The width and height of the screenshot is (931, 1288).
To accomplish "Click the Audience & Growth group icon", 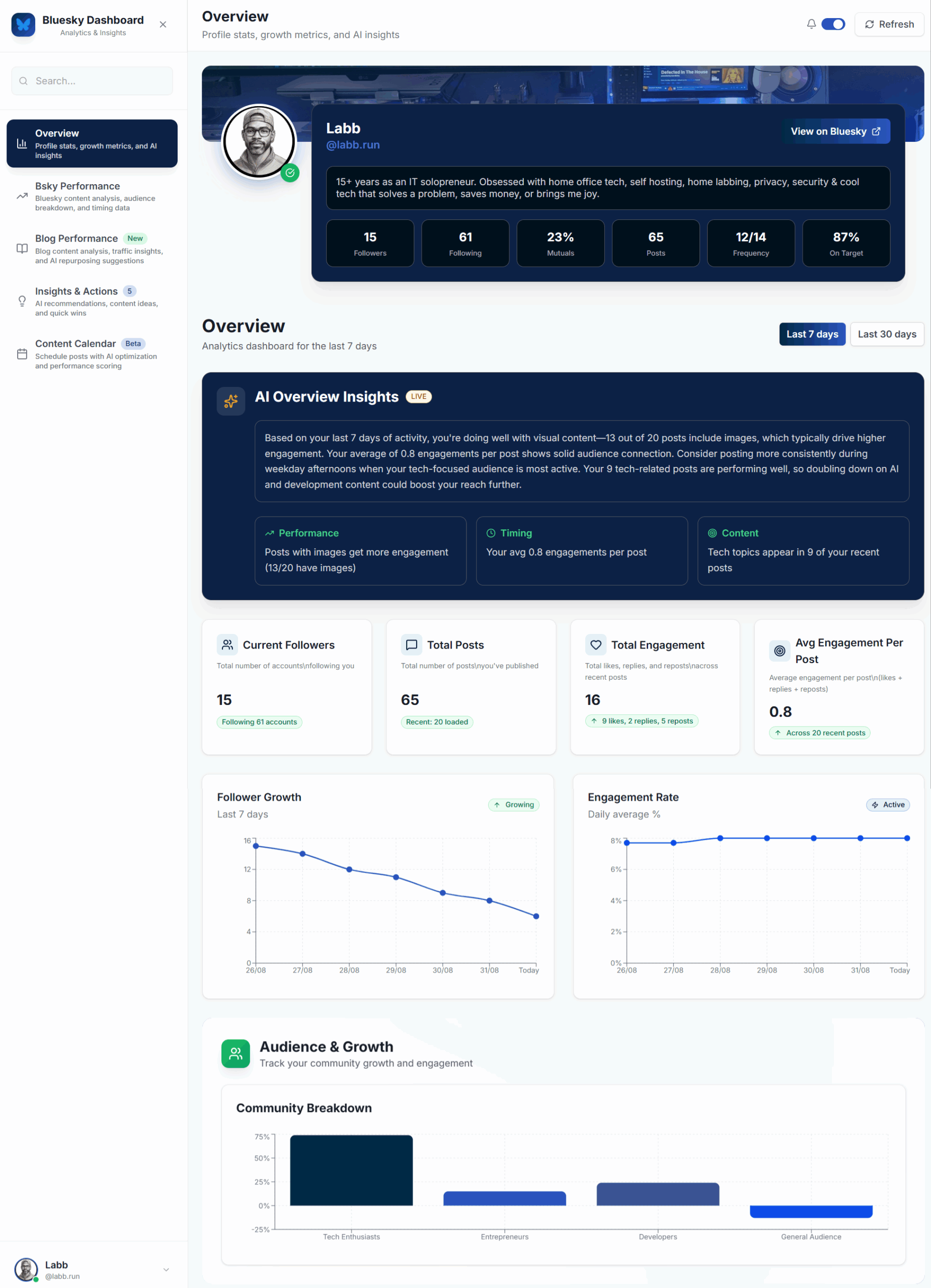I will (x=235, y=1054).
